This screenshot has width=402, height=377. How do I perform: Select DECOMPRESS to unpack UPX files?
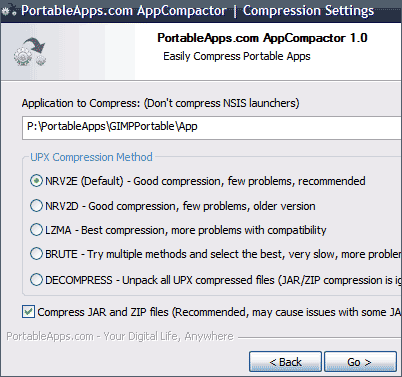36,280
